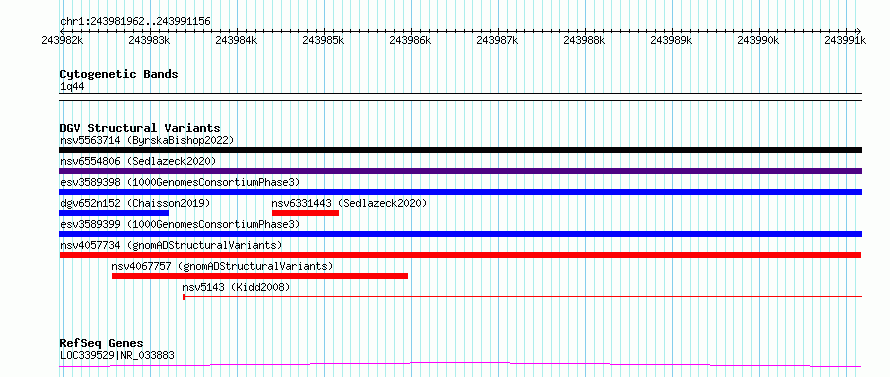Click nsv4067757 (gnomADStructuralVariants) label

tap(222, 266)
